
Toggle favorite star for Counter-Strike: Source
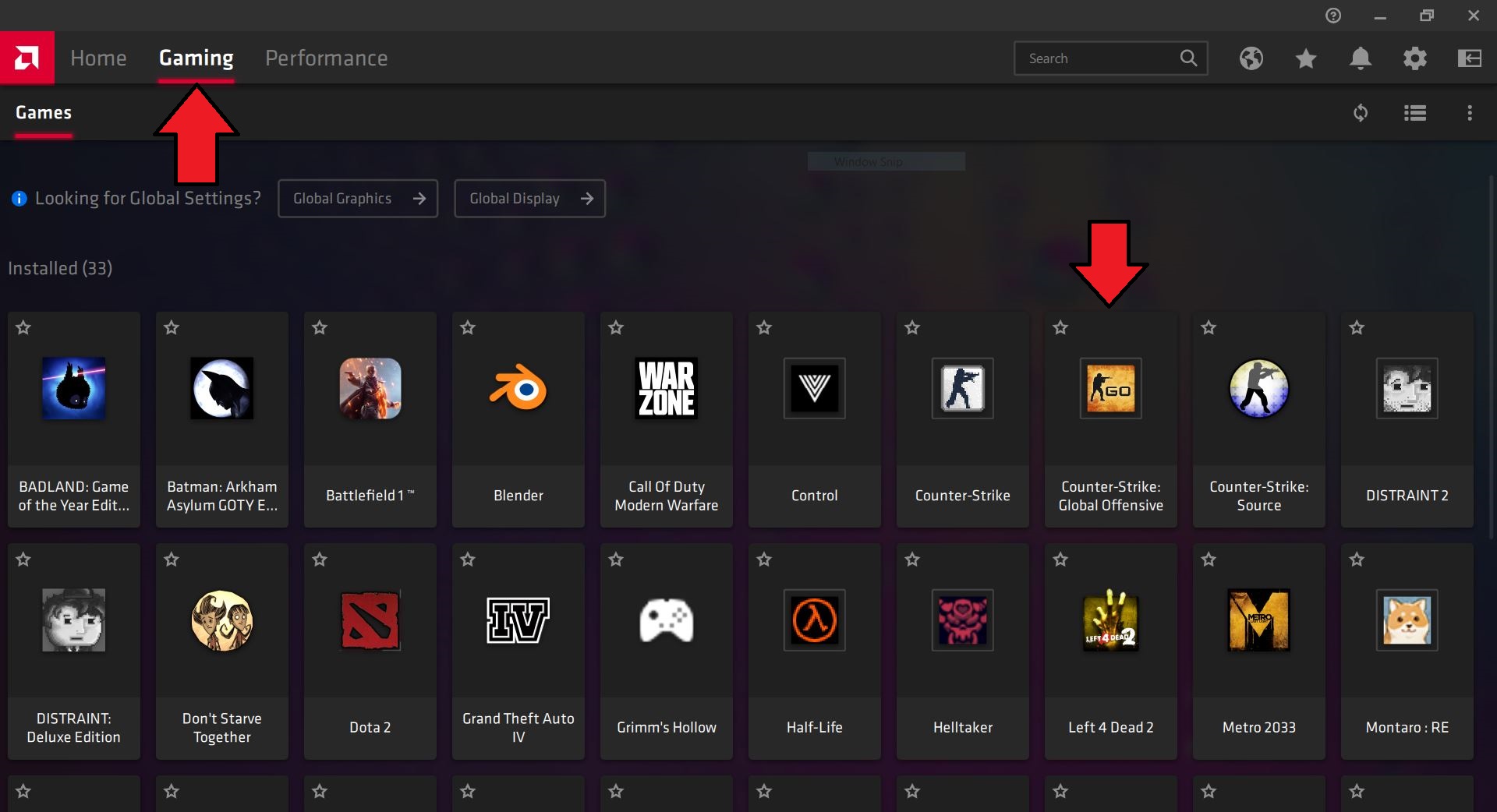point(1209,328)
